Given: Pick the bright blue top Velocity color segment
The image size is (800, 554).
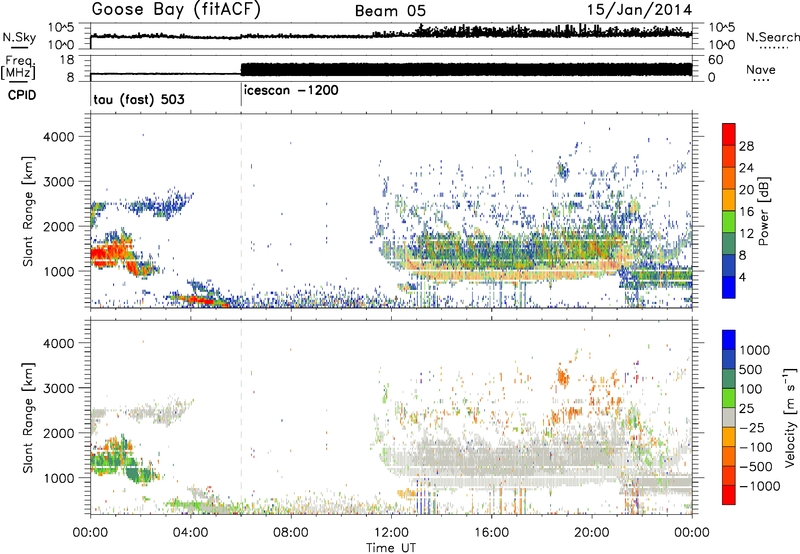Looking at the screenshot, I should [729, 339].
